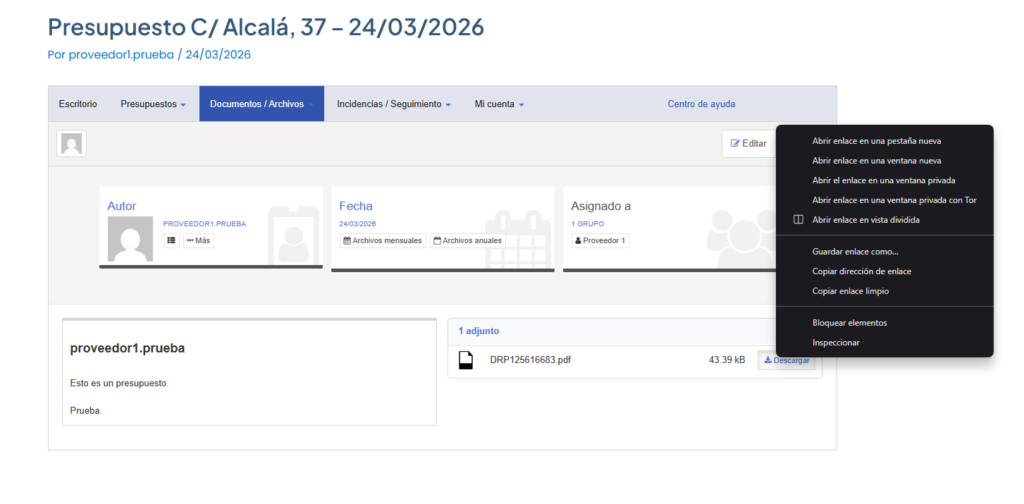Expand the Documentos / Archivos dropdown
The height and width of the screenshot is (504, 1024).
click(261, 104)
